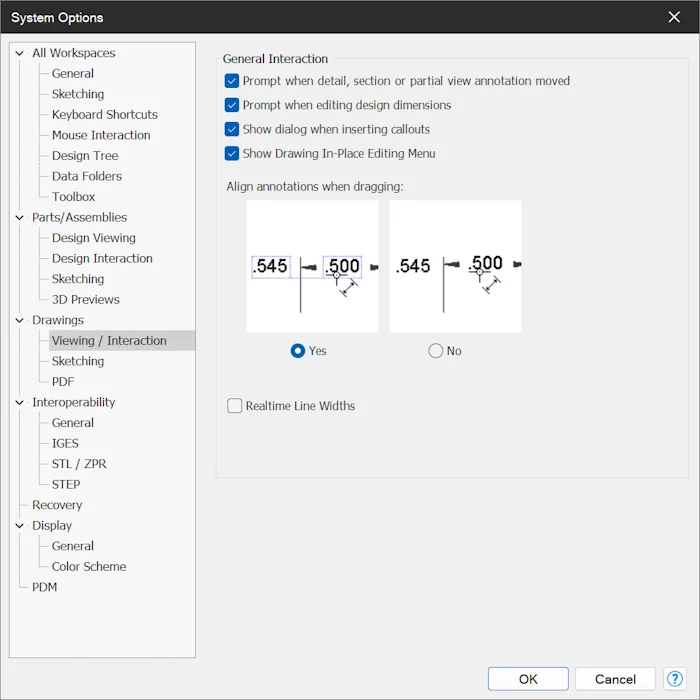Image resolution: width=700 pixels, height=700 pixels.
Task: Select Recovery in the tree
Action: 57,504
